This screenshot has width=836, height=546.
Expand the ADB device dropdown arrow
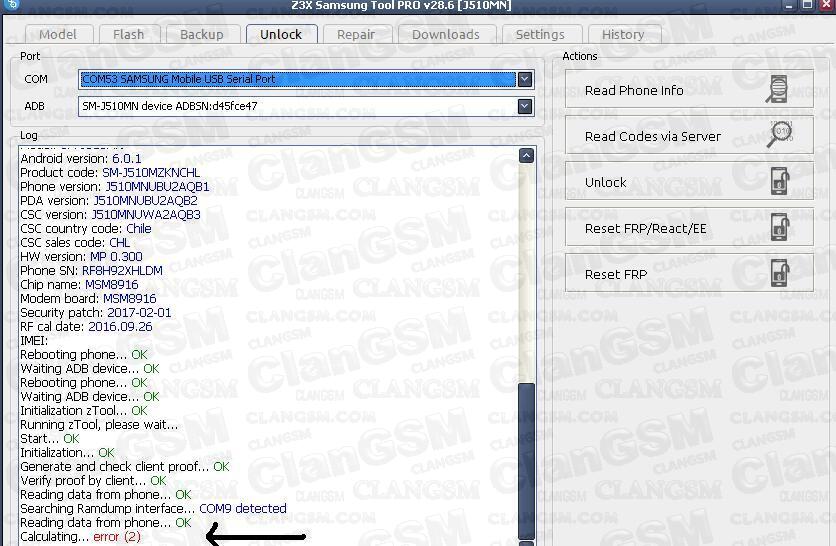pyautogui.click(x=525, y=106)
